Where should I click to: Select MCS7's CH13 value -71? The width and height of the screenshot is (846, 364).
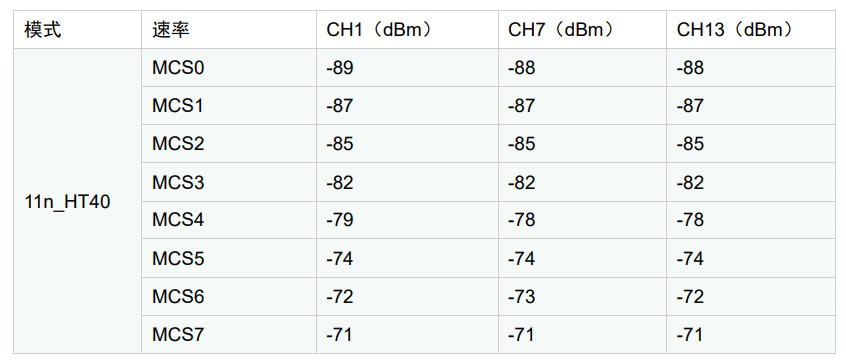tap(751, 334)
